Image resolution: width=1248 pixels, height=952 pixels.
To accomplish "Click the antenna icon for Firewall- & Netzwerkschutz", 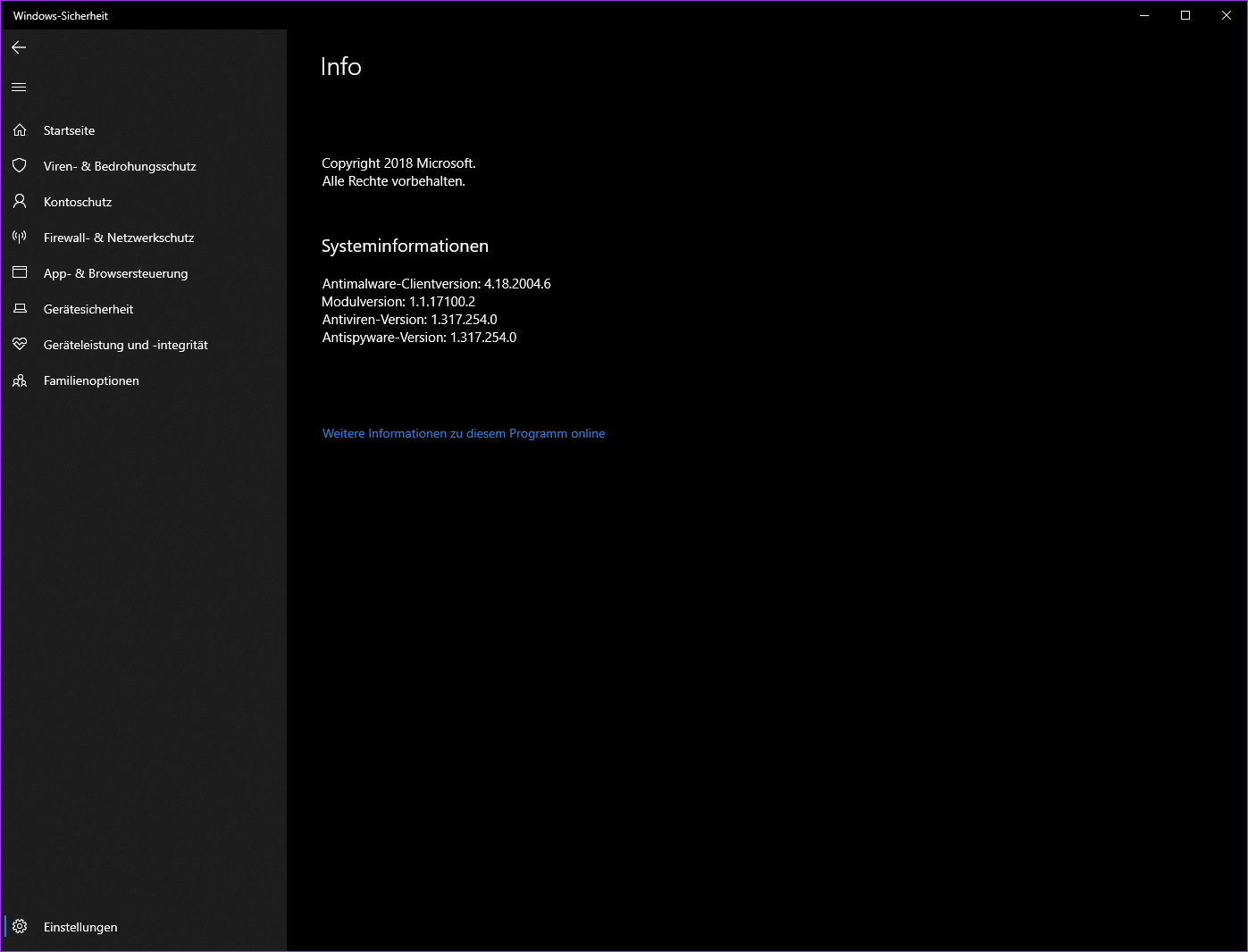I will pos(20,238).
